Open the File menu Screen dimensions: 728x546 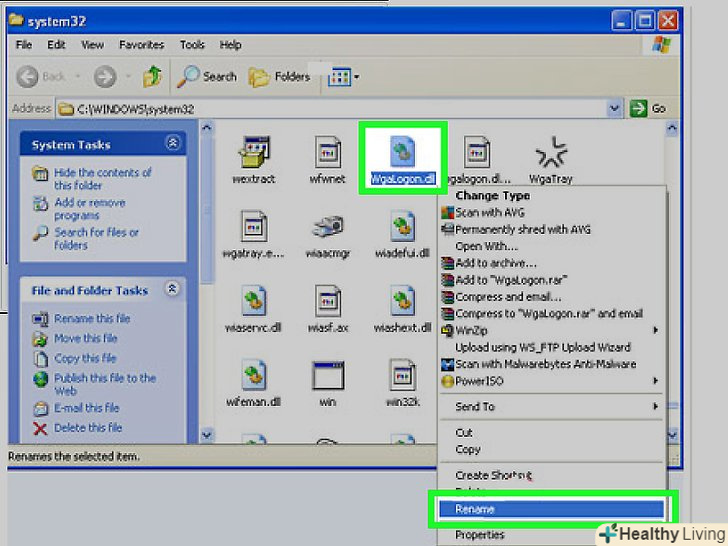24,45
